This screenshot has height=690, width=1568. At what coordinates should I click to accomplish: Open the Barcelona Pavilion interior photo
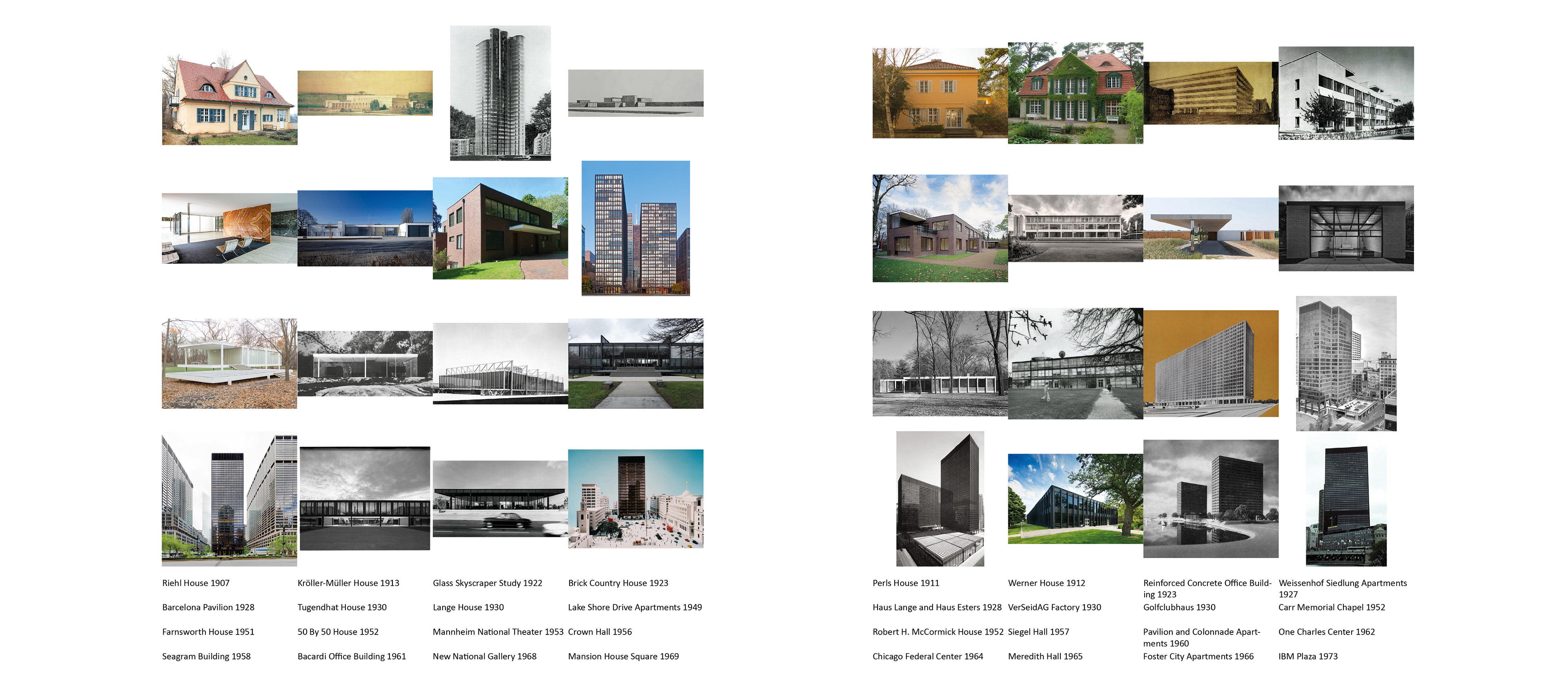click(229, 228)
